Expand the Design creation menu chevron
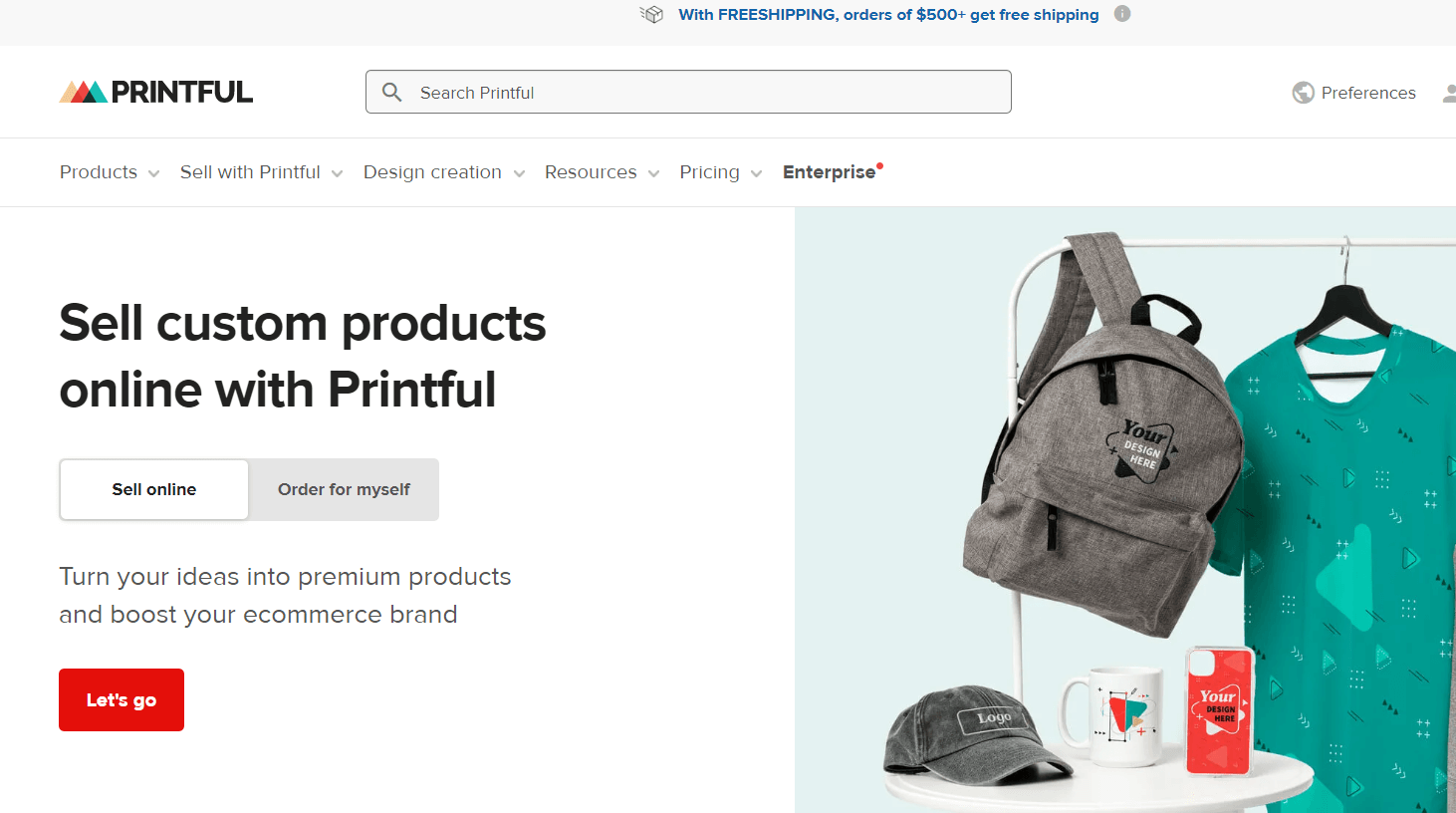 click(519, 173)
